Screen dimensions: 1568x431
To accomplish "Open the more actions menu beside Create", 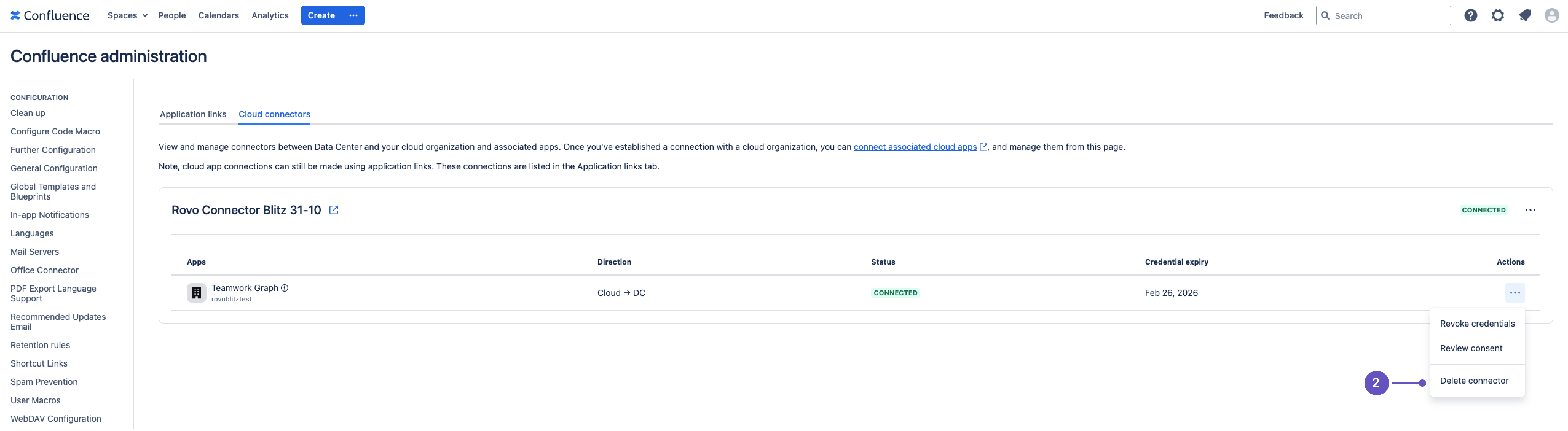I will tap(354, 15).
